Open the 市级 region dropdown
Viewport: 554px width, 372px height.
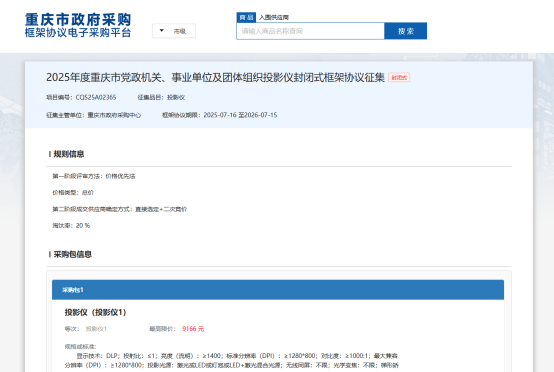pos(174,31)
